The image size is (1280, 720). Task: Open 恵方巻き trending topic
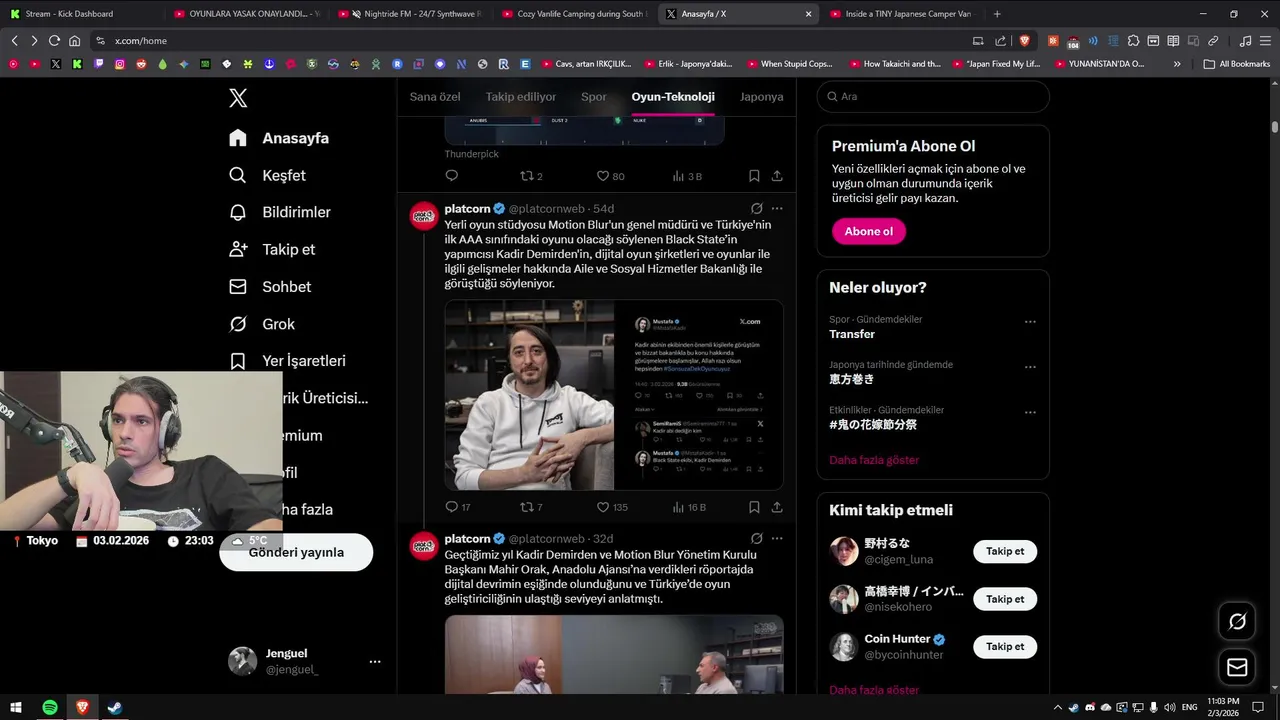pos(852,379)
